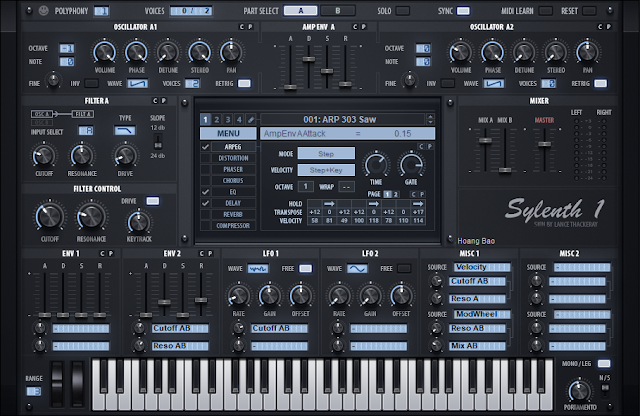Screen dimensions: 640x416
Task: Open Misc 1 ModWheel source dropdown
Action: pos(482,314)
